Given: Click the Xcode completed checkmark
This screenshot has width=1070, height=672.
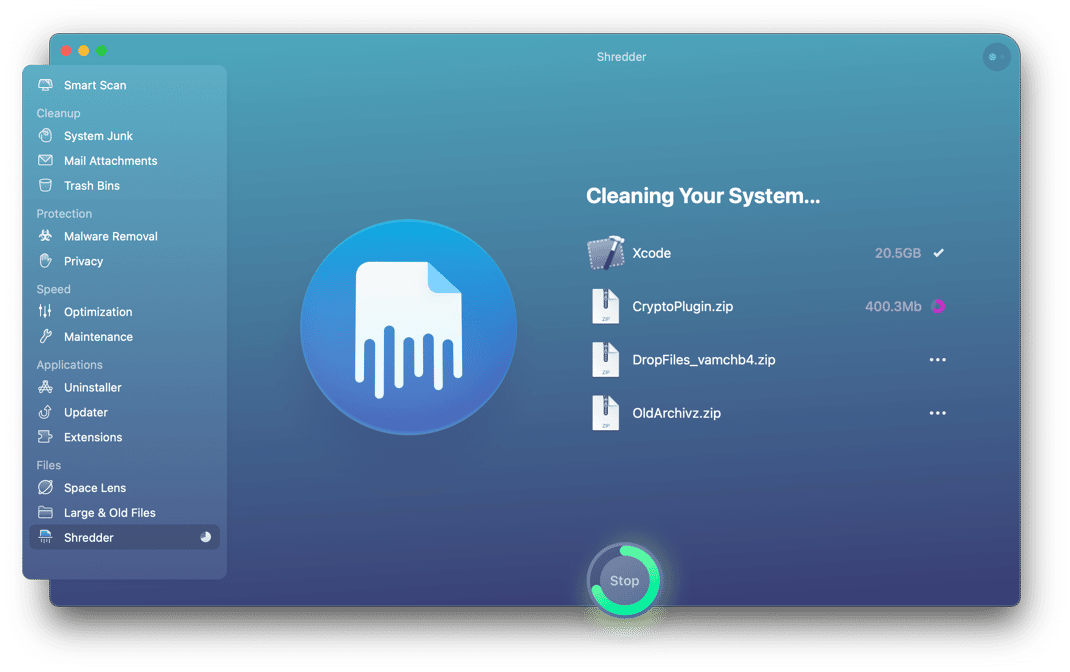Looking at the screenshot, I should coord(938,253).
